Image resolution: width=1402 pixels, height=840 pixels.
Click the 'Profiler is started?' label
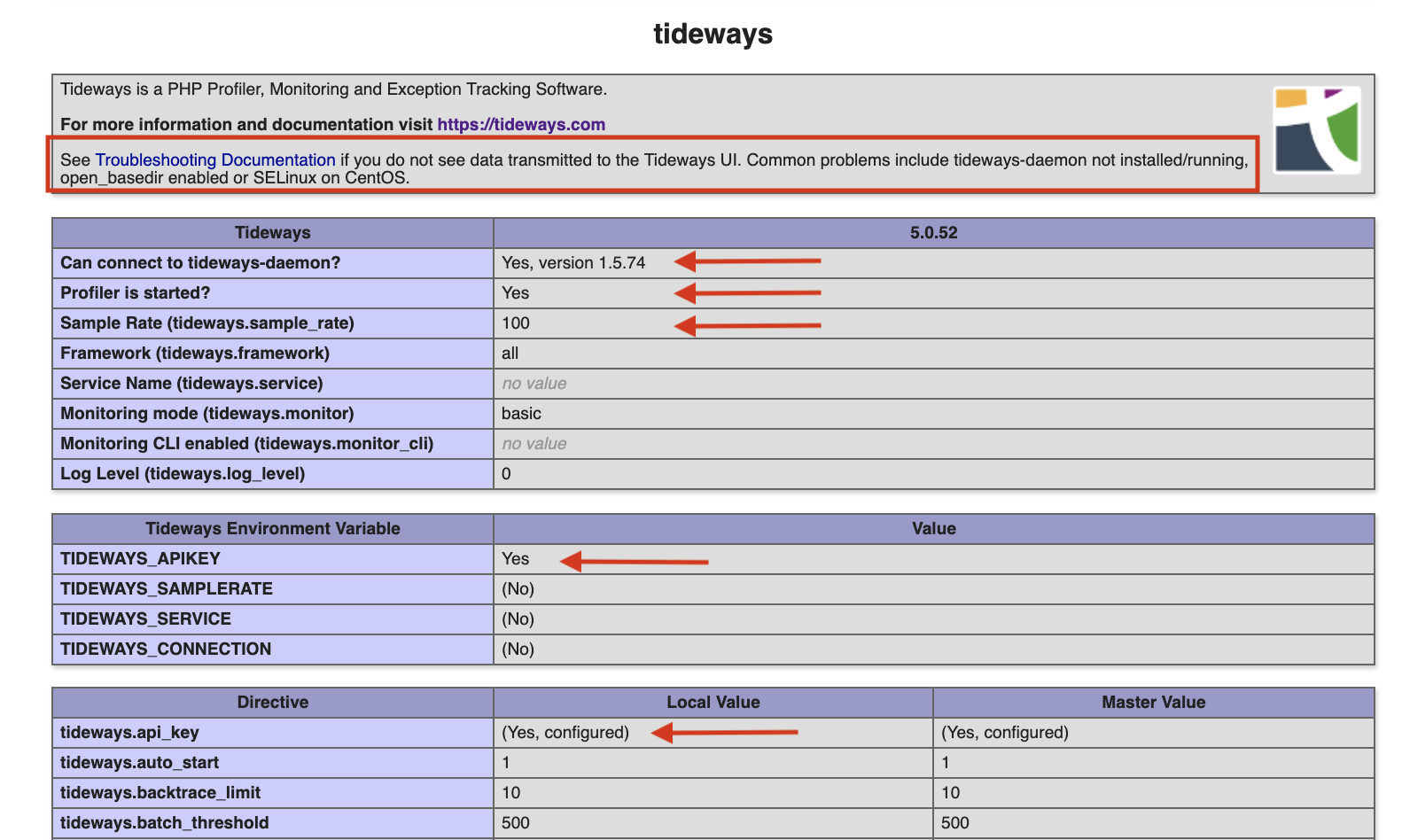[x=136, y=293]
